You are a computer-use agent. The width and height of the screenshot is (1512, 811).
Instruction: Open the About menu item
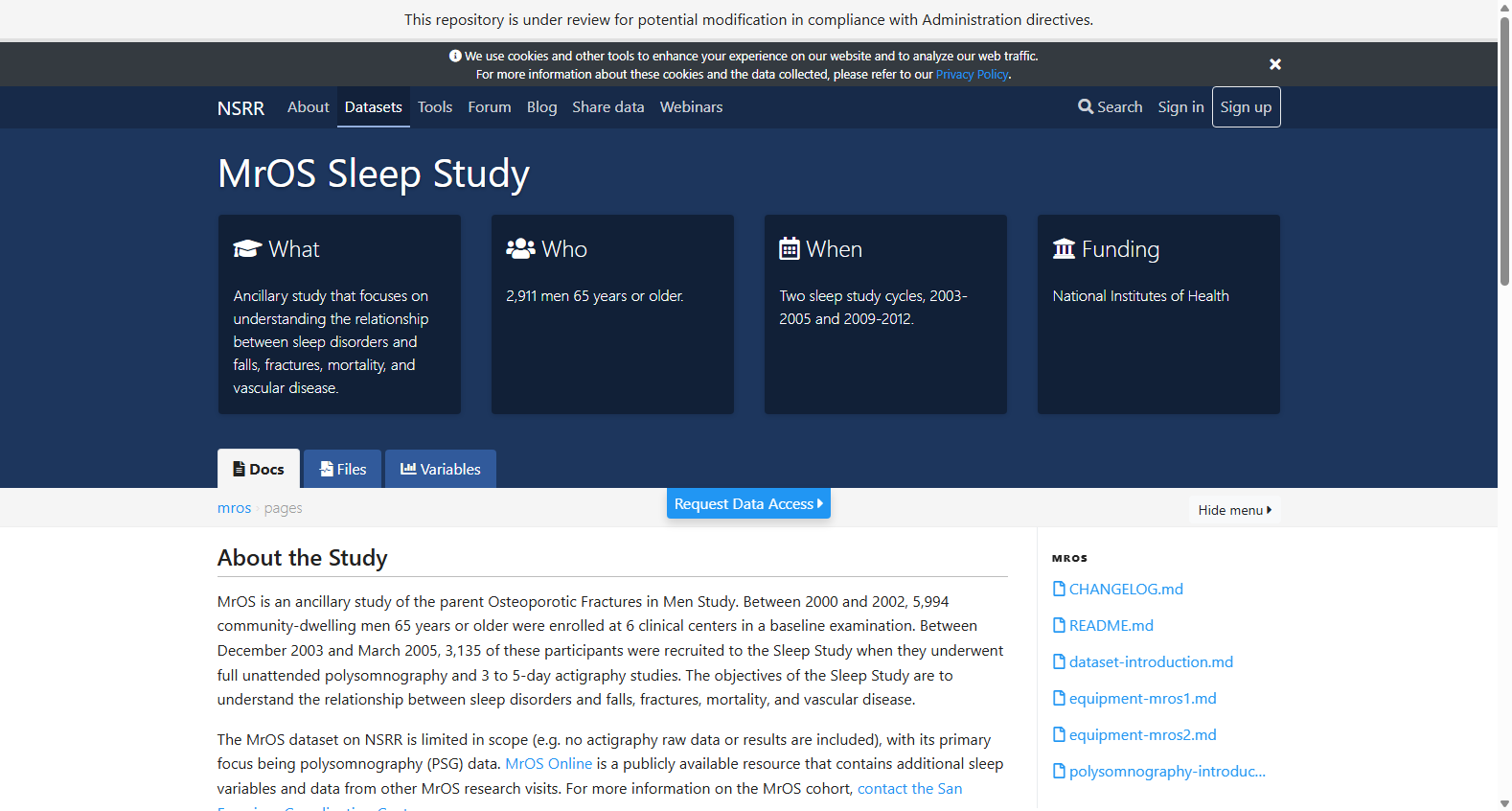point(308,107)
